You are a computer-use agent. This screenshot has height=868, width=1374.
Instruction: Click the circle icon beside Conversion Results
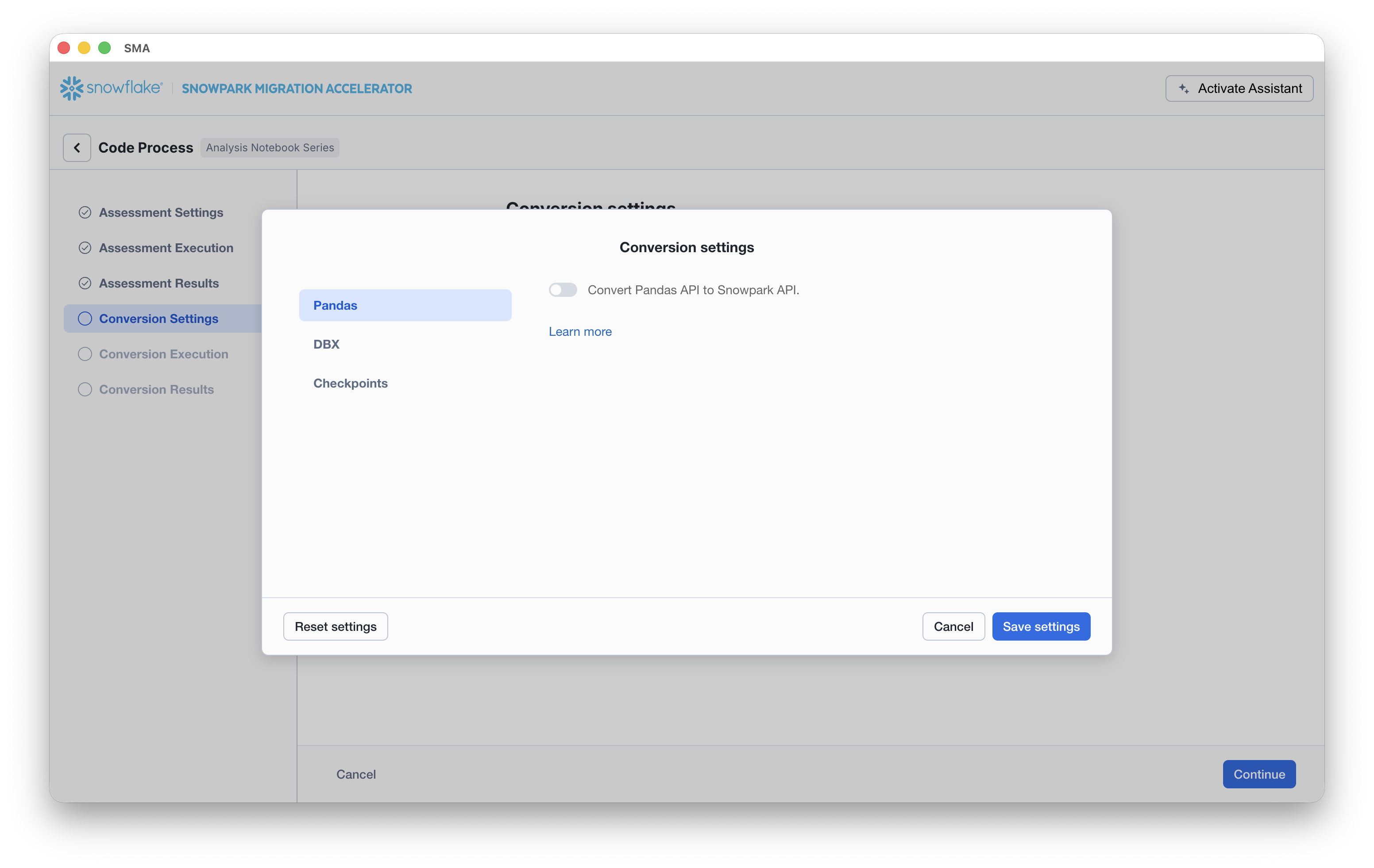coord(85,389)
